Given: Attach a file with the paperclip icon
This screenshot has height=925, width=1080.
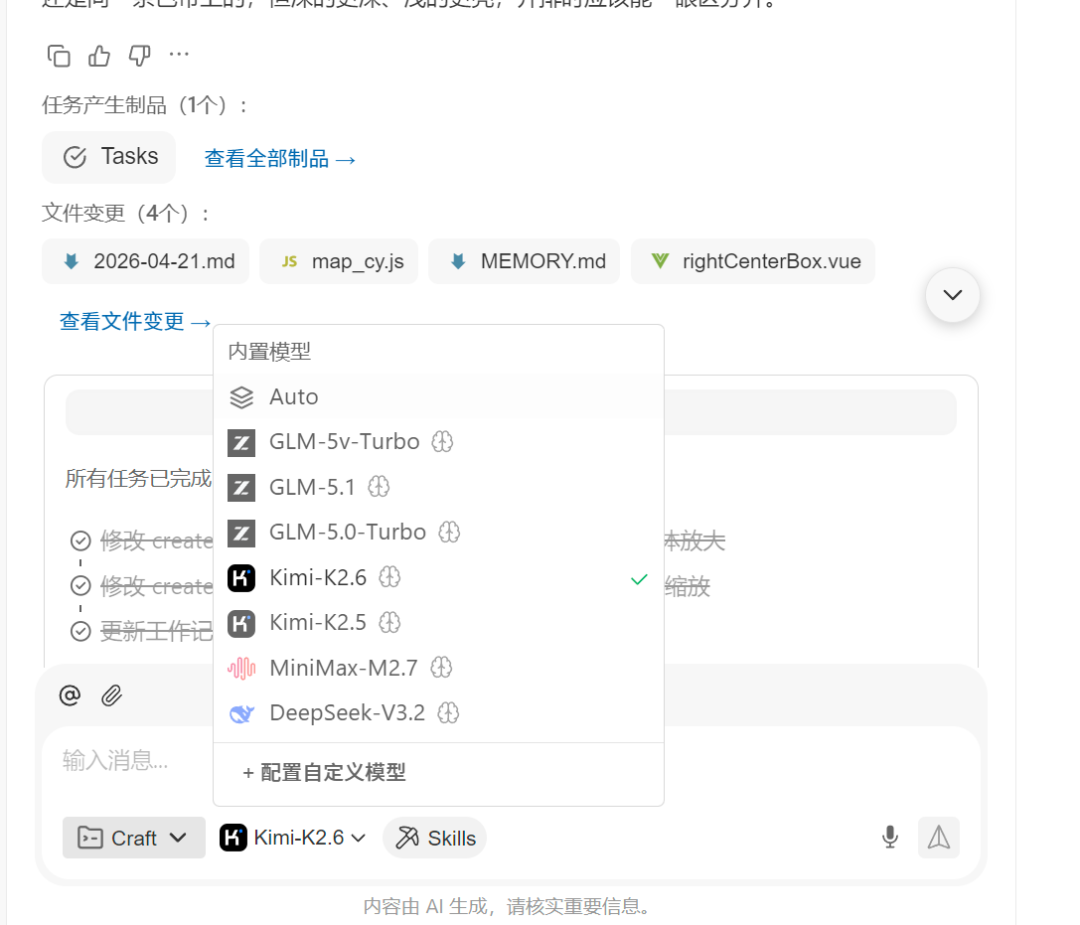Looking at the screenshot, I should pos(110,694).
